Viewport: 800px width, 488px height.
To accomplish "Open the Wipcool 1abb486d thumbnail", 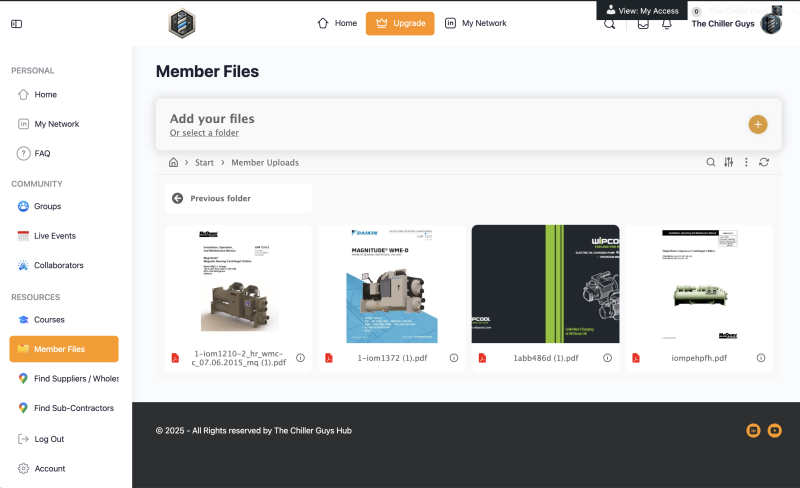I will click(x=545, y=284).
